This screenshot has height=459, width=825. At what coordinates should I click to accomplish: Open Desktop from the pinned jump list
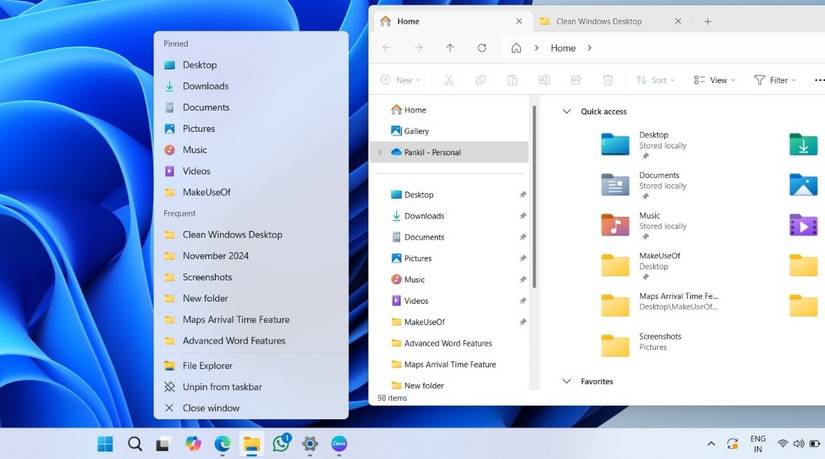pos(251,65)
